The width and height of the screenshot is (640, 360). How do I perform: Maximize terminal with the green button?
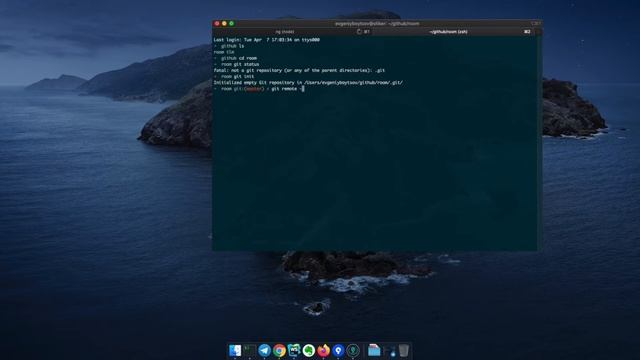(x=232, y=24)
